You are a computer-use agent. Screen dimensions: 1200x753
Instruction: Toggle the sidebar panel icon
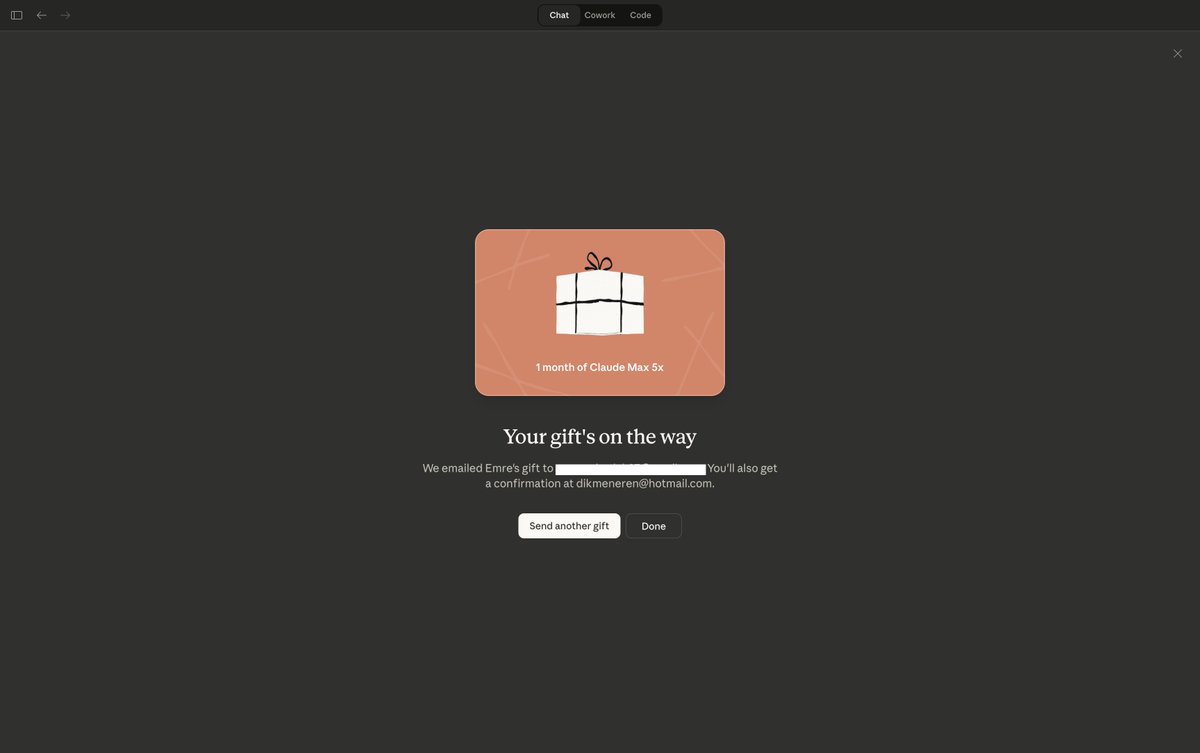17,15
